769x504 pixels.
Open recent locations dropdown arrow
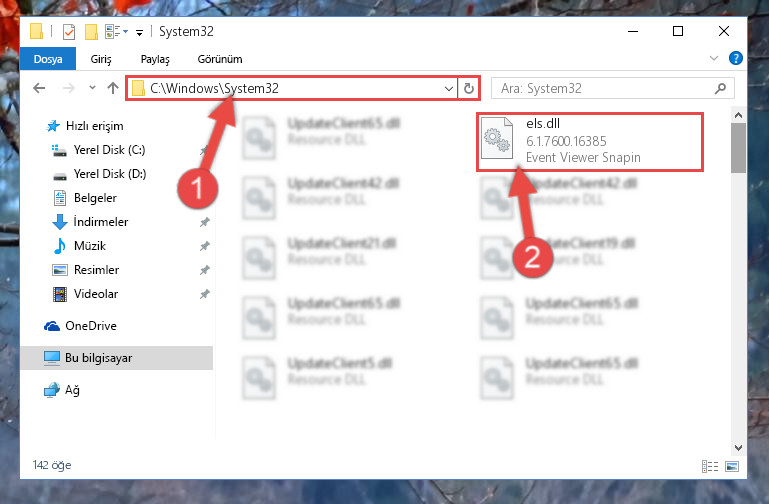92,88
